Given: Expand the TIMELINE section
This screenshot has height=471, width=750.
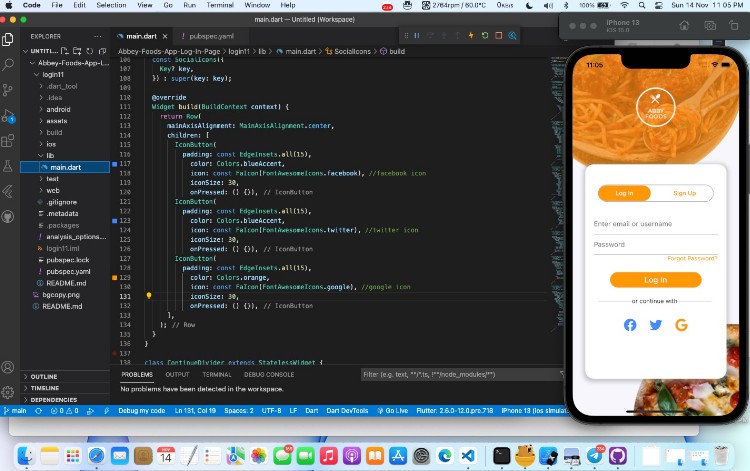Looking at the screenshot, I should [x=44, y=388].
